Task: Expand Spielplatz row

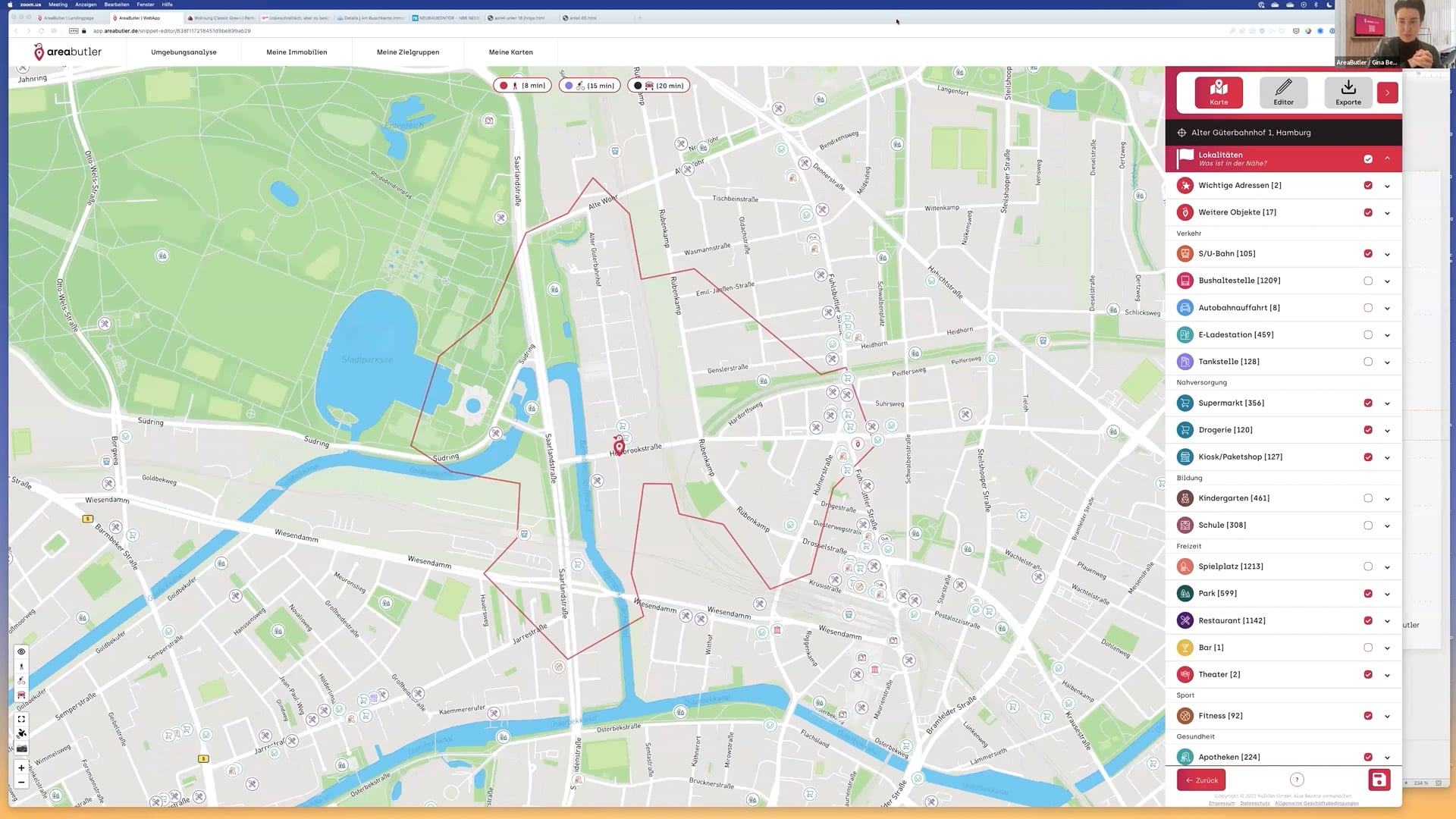Action: tap(1387, 567)
